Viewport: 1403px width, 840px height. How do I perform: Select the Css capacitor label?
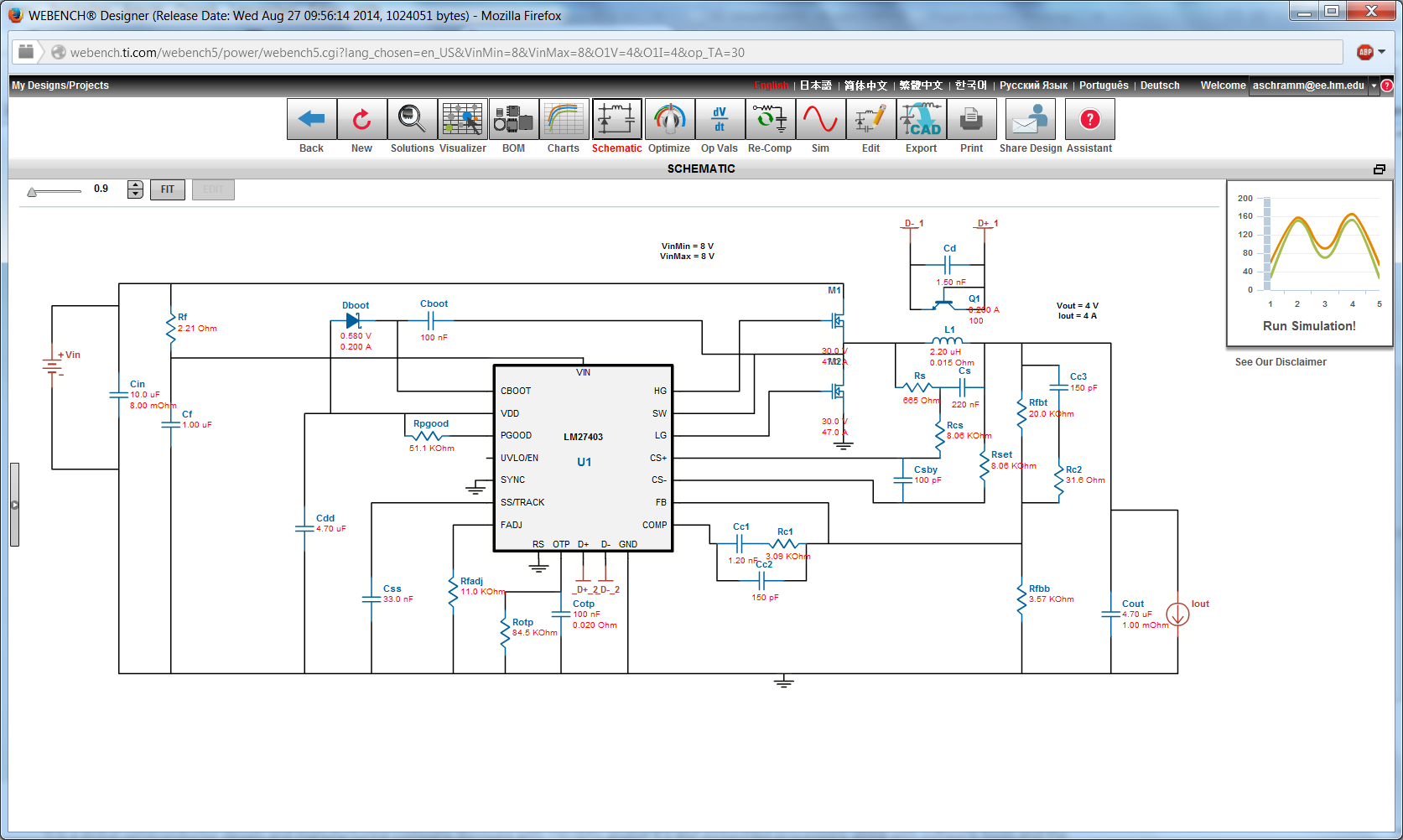[x=392, y=589]
